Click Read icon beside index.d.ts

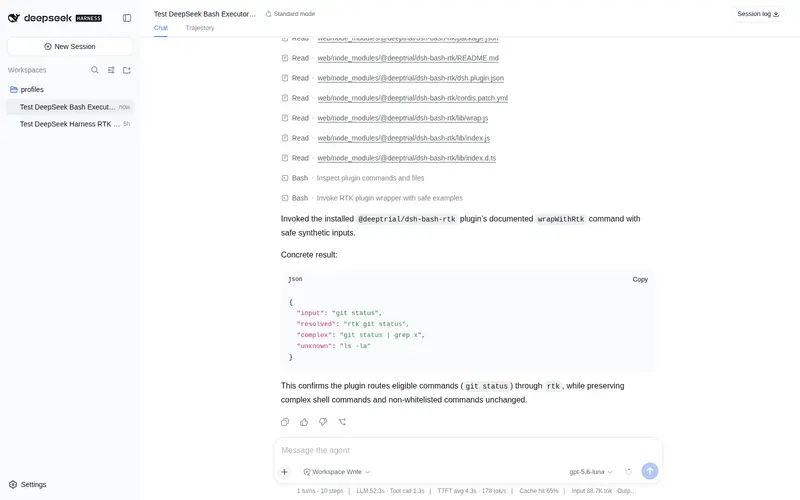pyautogui.click(x=285, y=158)
